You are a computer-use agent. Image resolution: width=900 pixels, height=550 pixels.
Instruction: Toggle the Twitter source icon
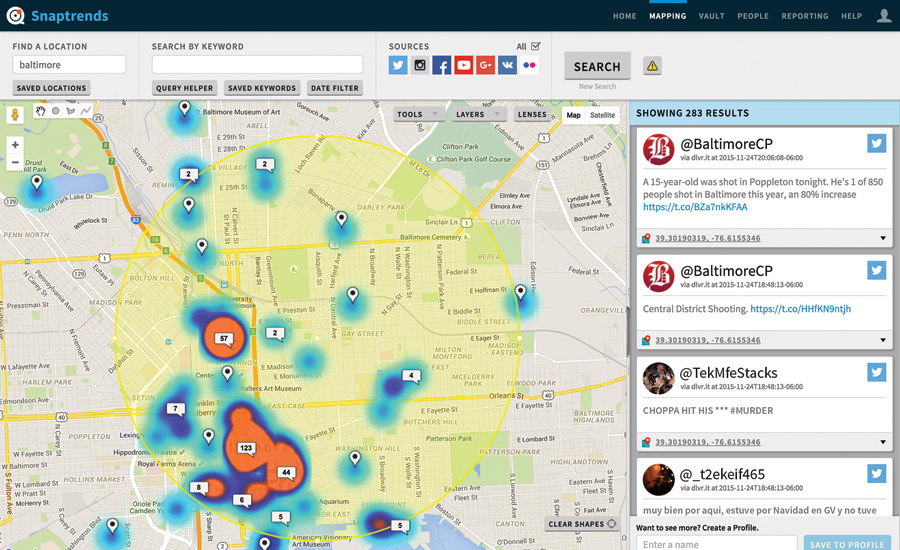398,65
